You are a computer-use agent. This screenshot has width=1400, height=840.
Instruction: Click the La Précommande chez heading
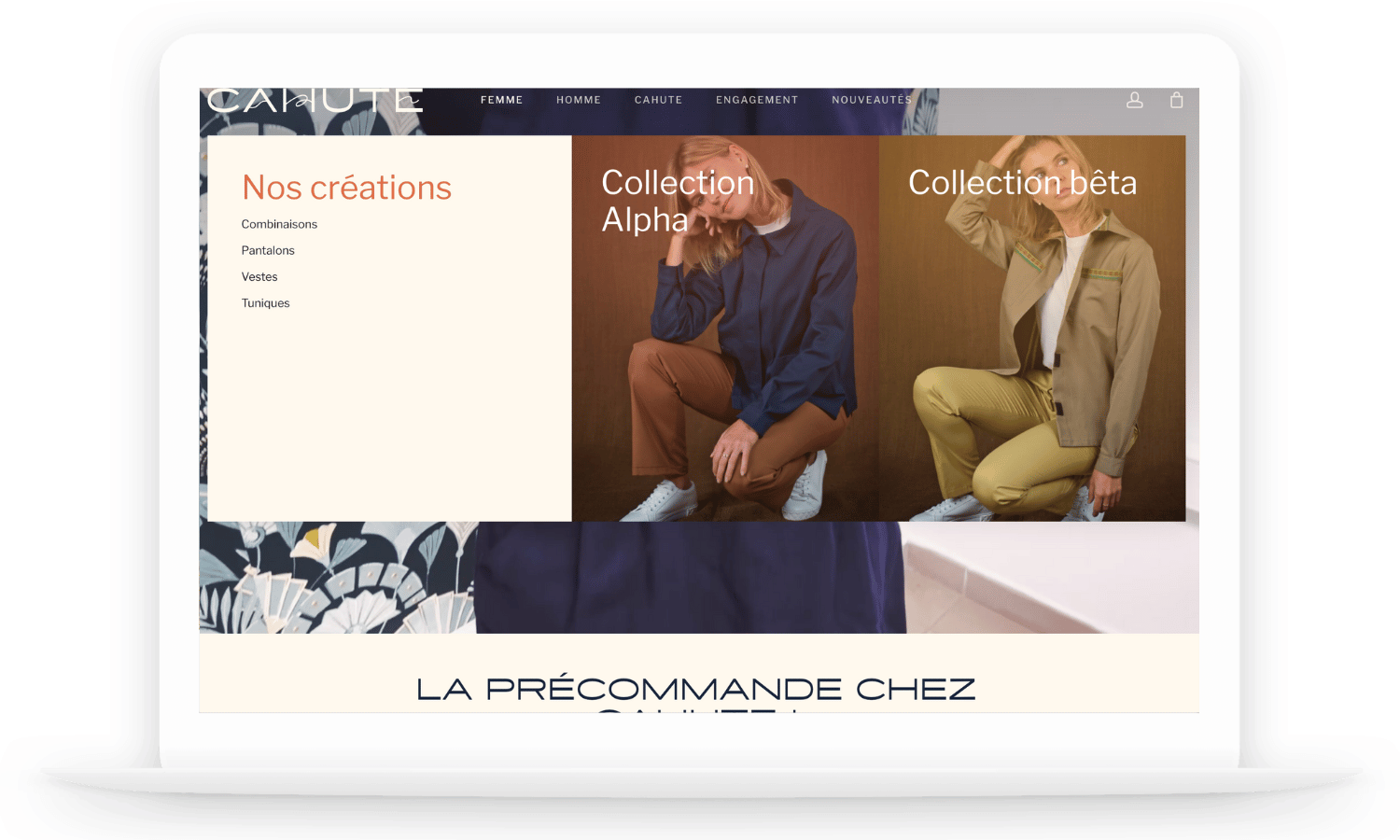pos(696,690)
